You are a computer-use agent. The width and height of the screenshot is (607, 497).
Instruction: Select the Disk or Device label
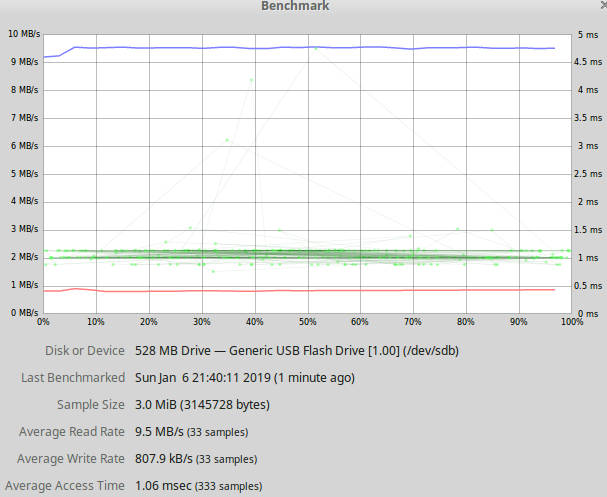click(85, 351)
